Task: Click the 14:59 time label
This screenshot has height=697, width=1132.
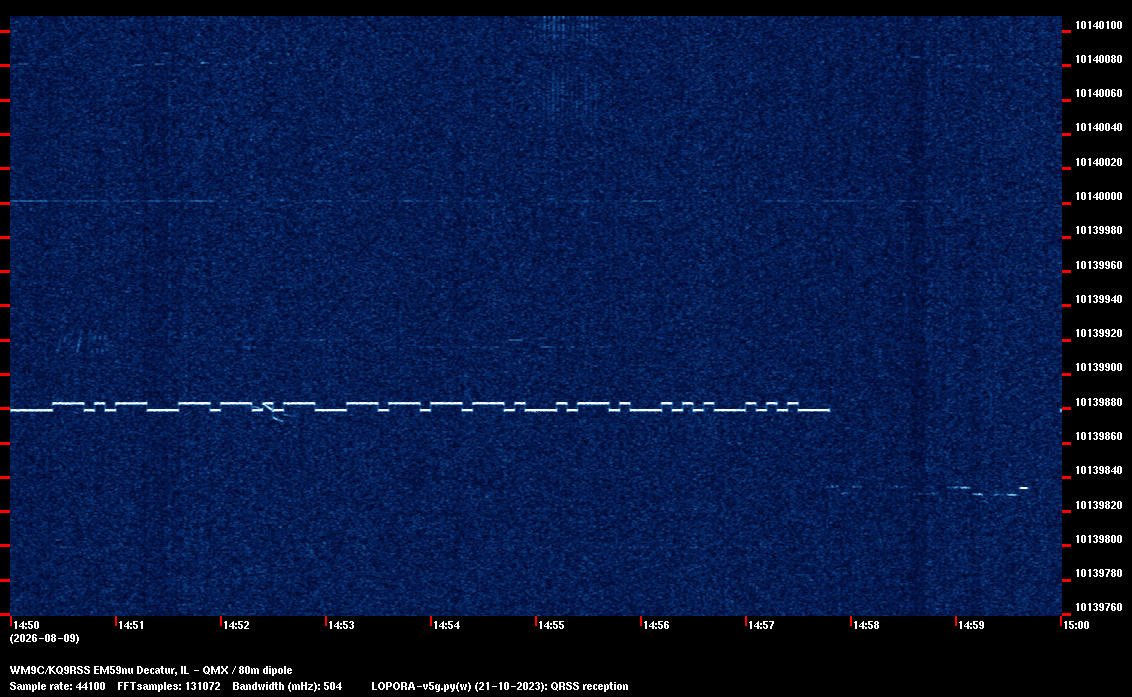Action: pos(971,625)
